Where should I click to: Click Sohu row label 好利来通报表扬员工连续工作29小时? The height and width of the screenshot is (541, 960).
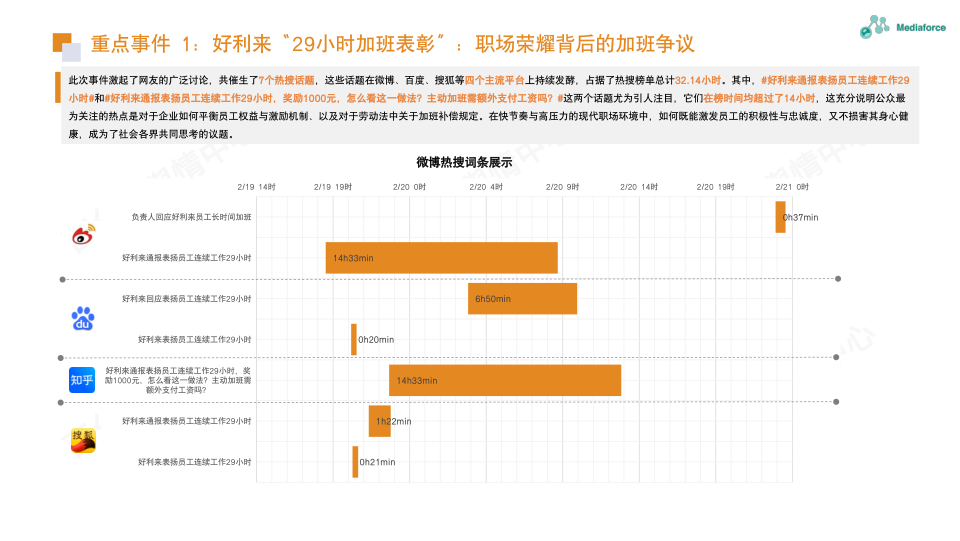pos(187,421)
